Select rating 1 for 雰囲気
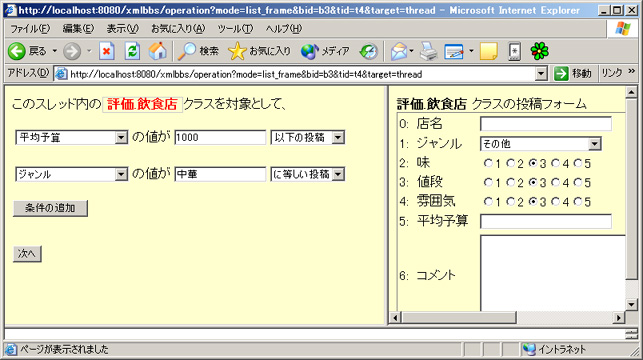Viewport: 643px width, 360px height. coord(488,201)
